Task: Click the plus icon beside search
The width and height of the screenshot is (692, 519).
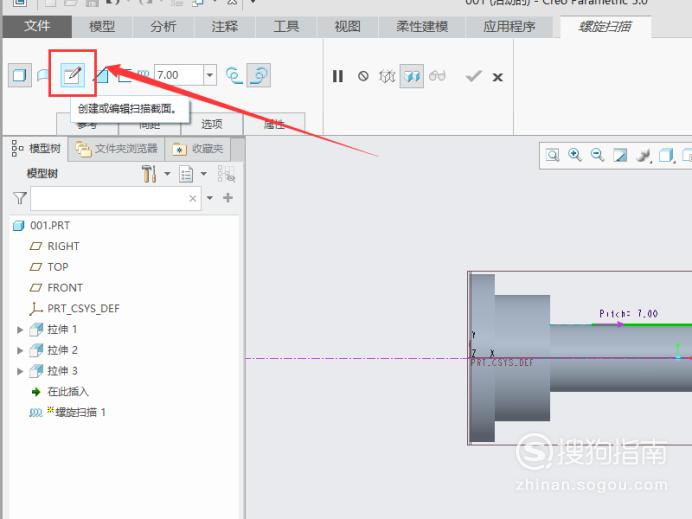Action: (228, 198)
